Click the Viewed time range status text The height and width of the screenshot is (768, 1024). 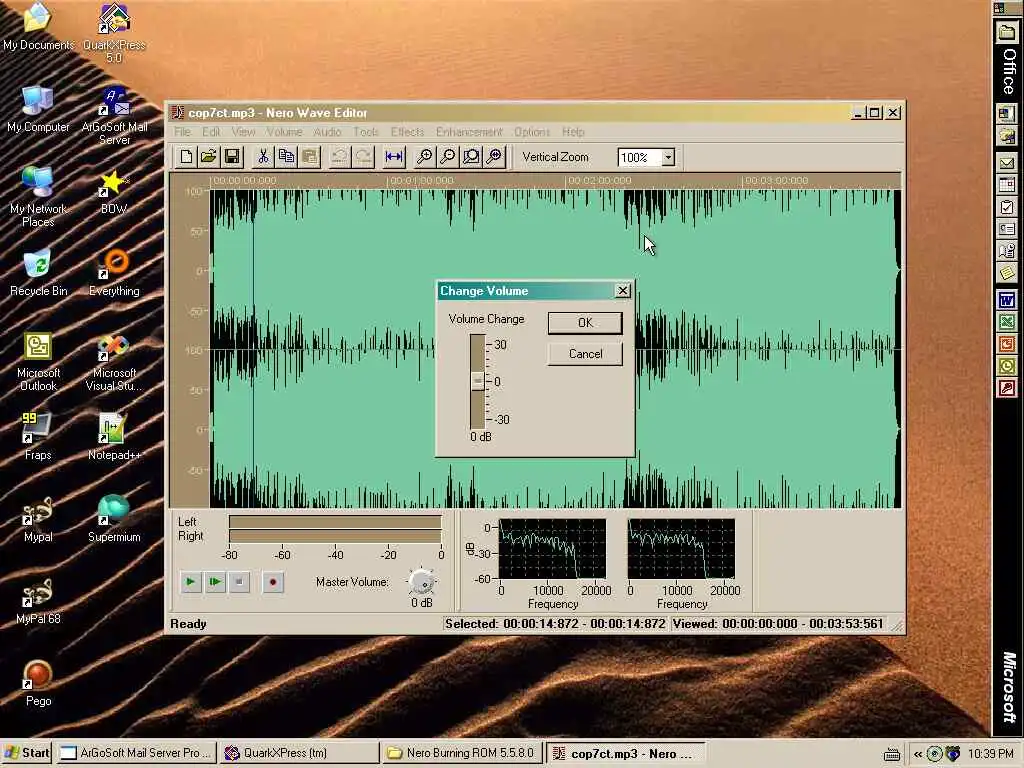point(778,624)
